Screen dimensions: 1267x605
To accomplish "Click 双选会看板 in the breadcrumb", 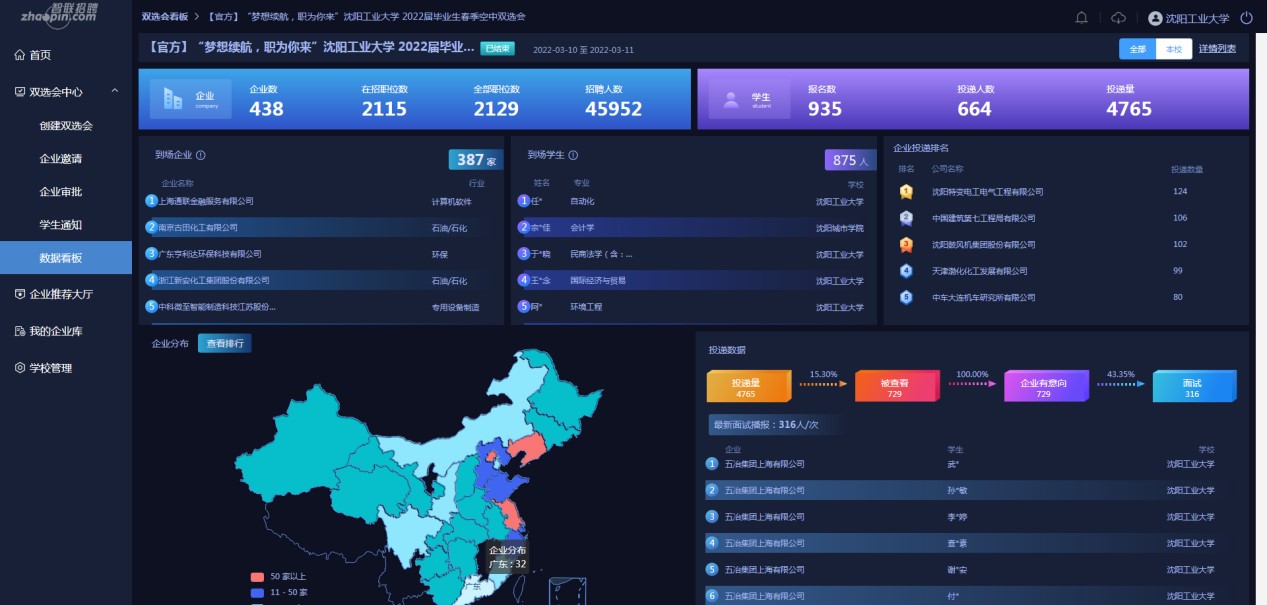I will tap(164, 17).
